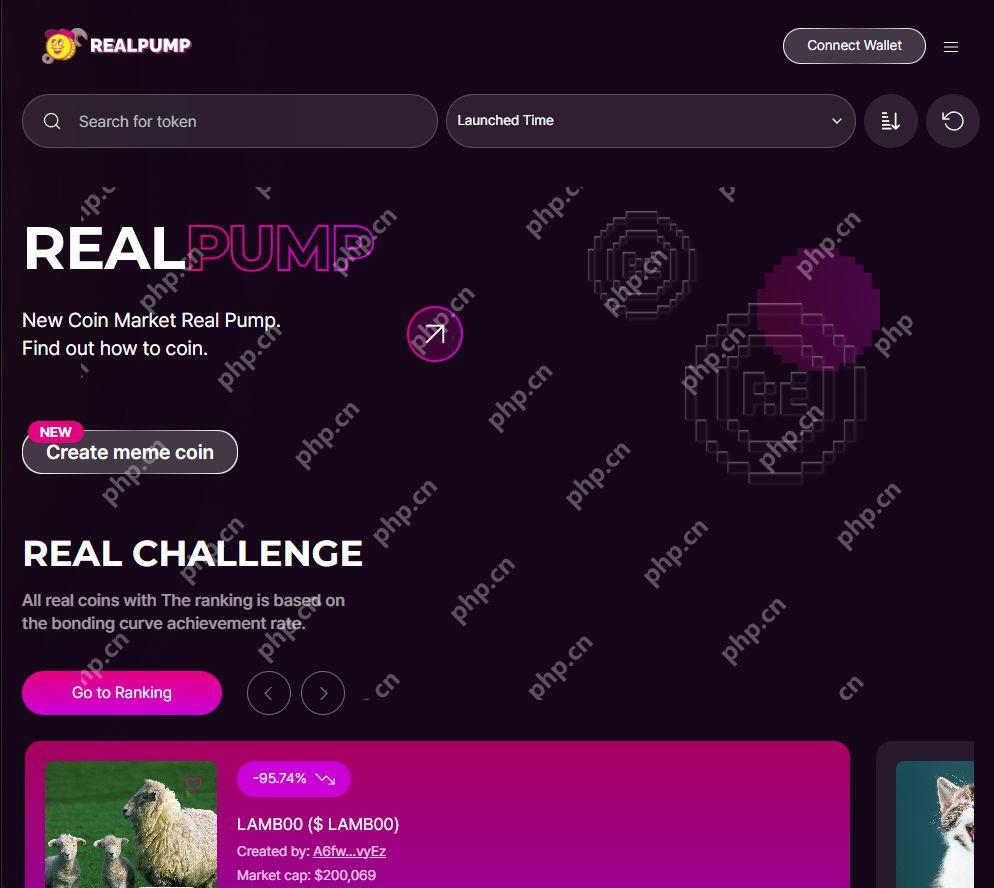
Task: Click the RealPump coin mascot logo
Action: coord(62,46)
